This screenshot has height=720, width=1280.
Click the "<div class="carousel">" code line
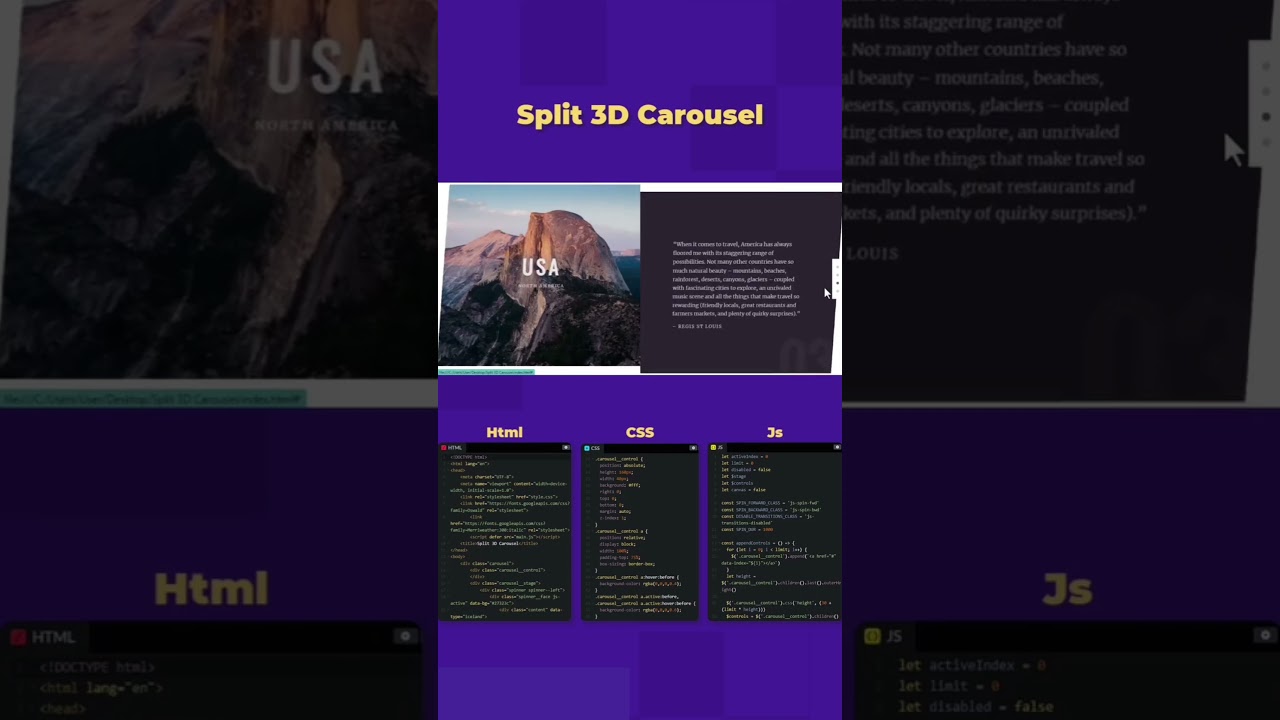coord(487,563)
